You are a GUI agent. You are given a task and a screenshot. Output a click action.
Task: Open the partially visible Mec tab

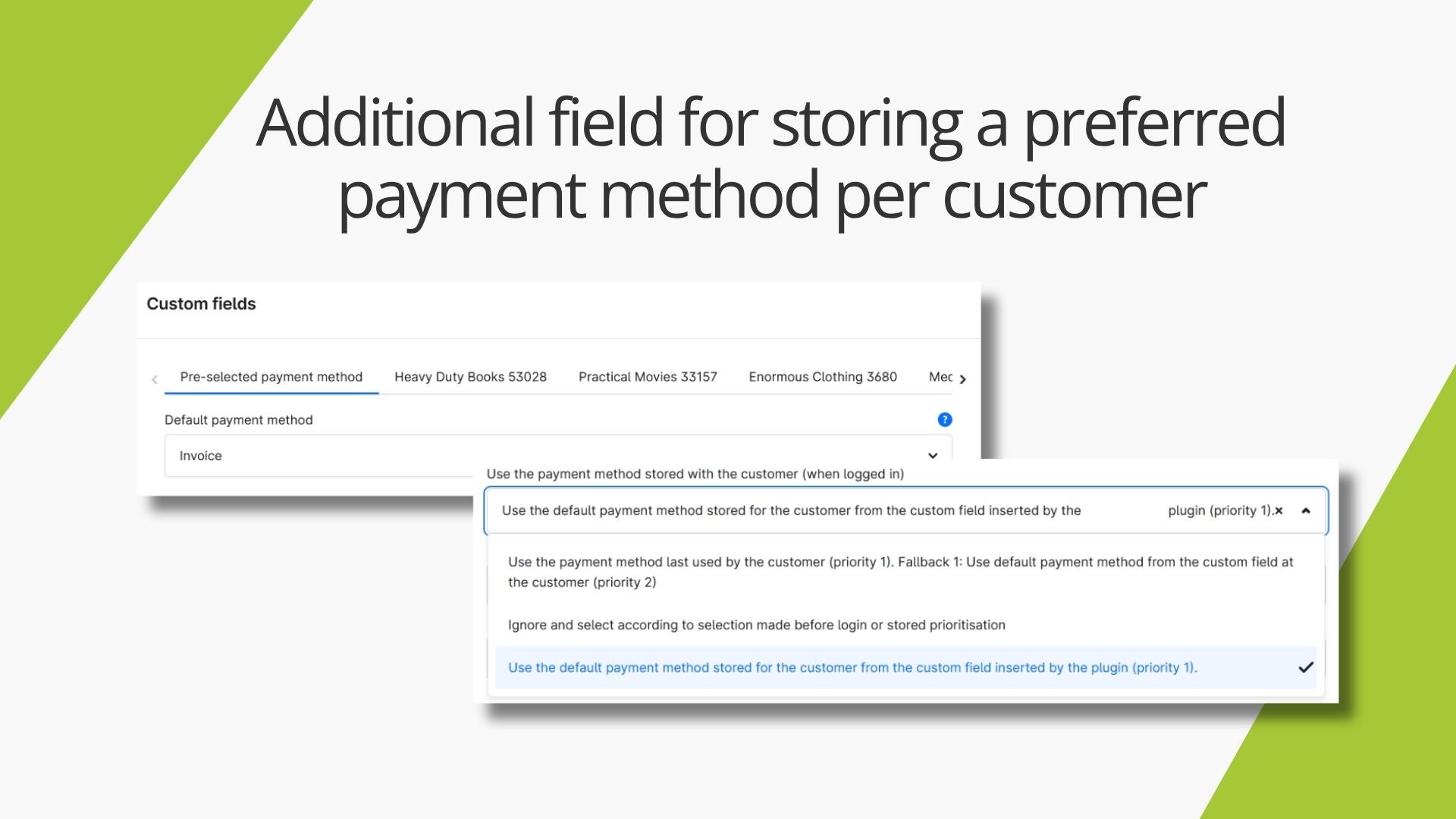click(940, 377)
